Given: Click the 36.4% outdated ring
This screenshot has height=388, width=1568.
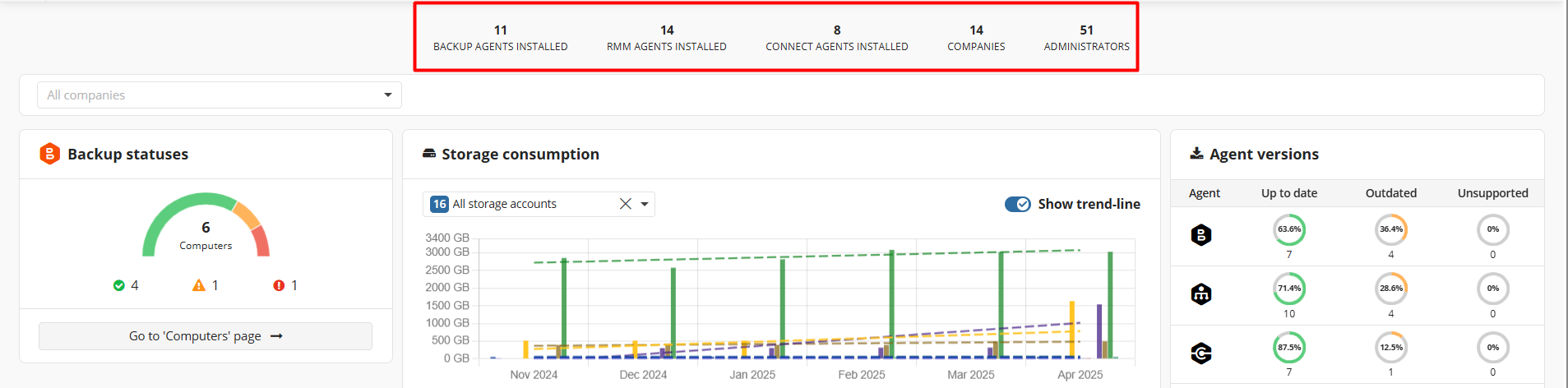Looking at the screenshot, I should (1391, 229).
